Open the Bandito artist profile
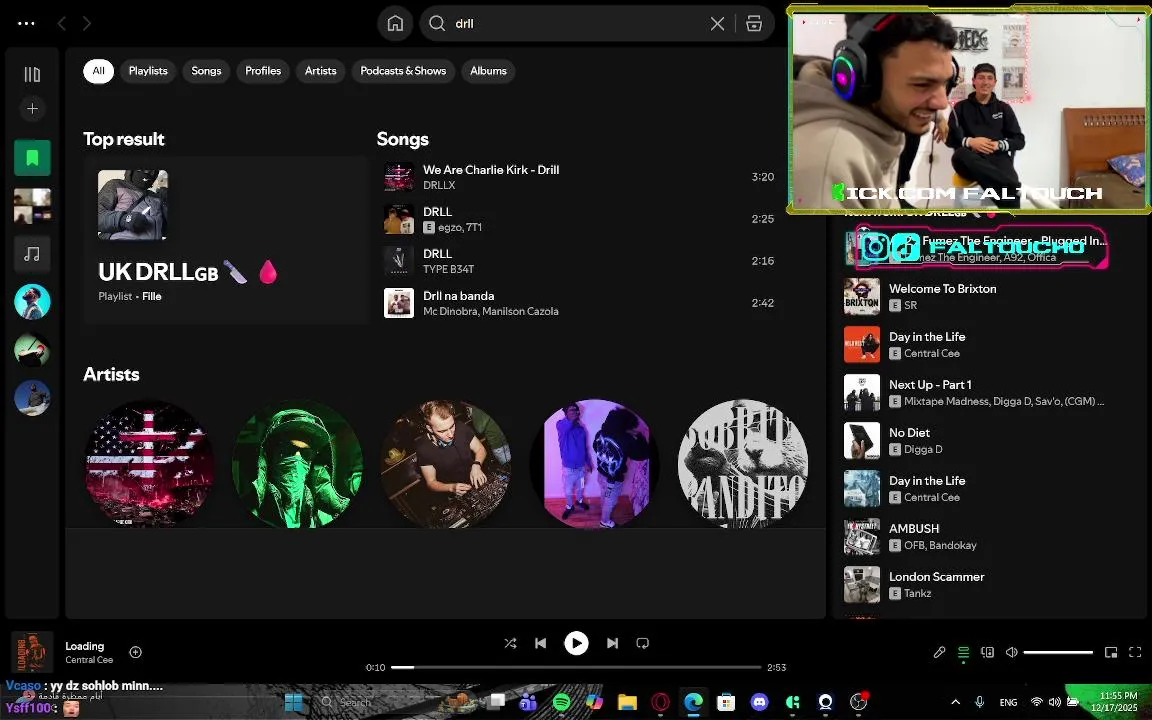Image resolution: width=1152 pixels, height=720 pixels. [x=743, y=464]
